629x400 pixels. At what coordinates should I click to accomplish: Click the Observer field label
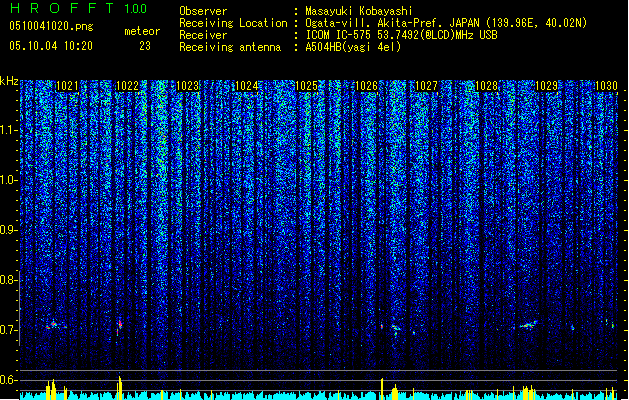203,11
